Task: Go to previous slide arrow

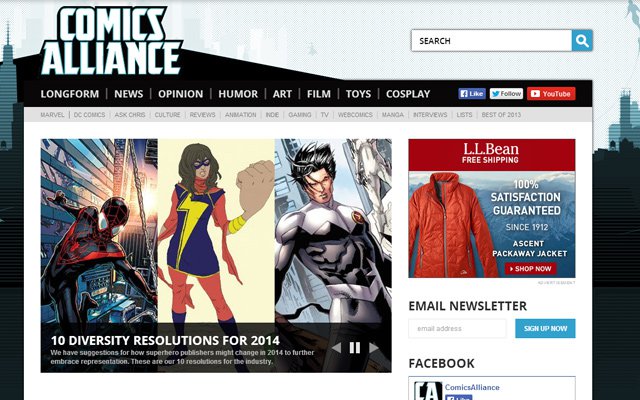Action: 336,348
